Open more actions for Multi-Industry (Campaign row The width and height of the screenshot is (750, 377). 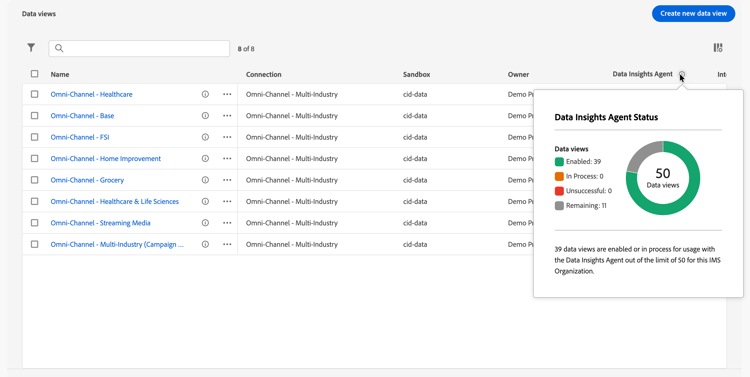(227, 244)
